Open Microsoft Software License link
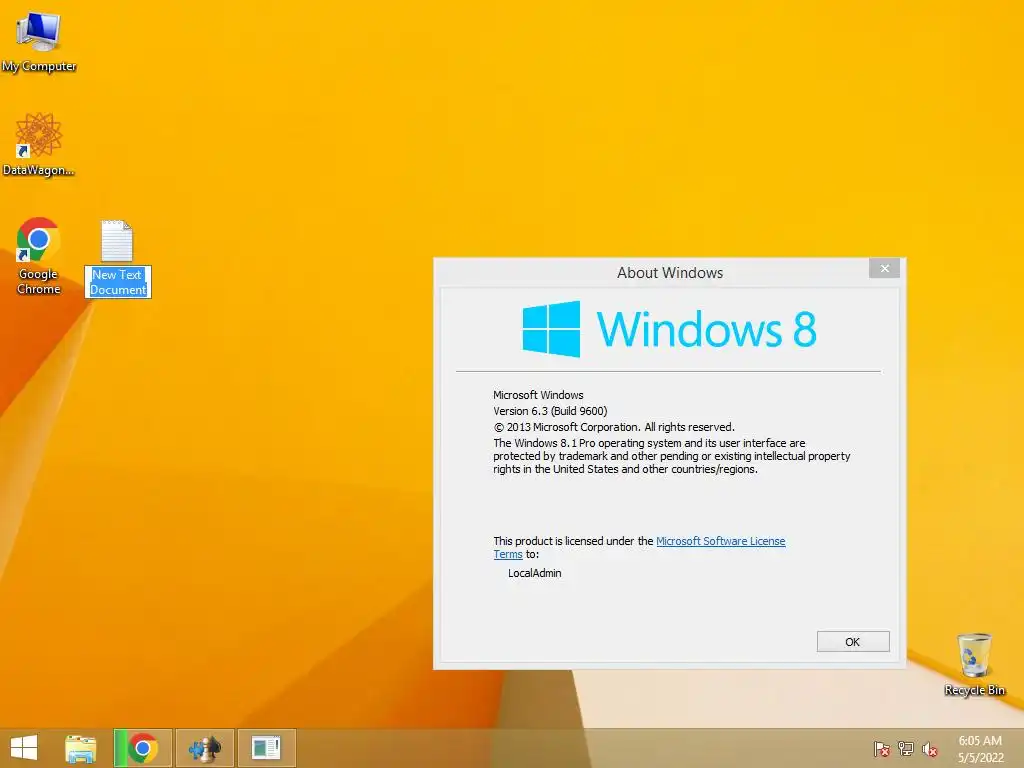The width and height of the screenshot is (1024, 768). (x=720, y=541)
